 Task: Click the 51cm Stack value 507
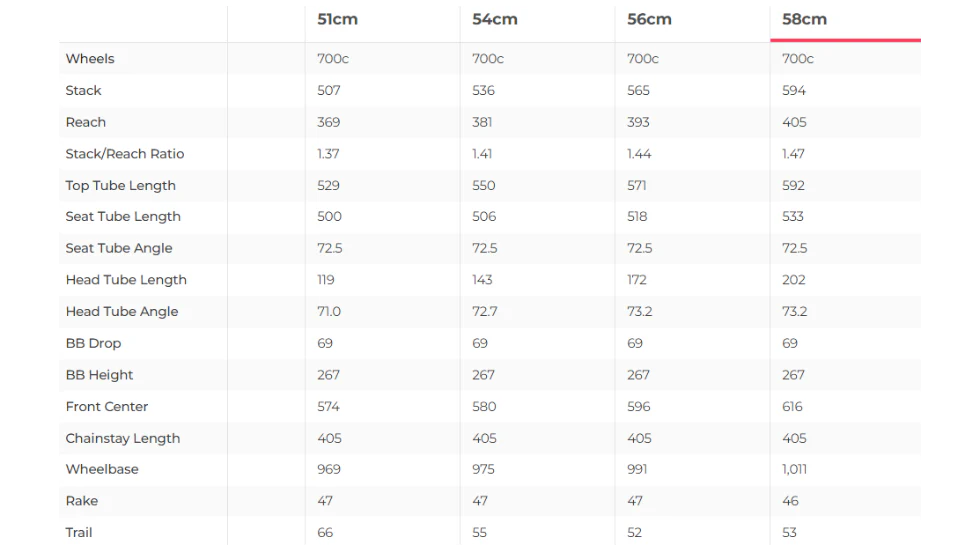pyautogui.click(x=329, y=91)
